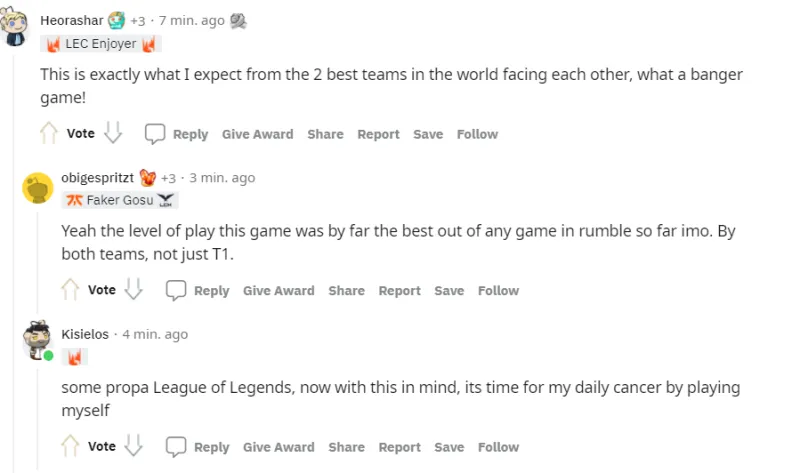Give Award to Heorashar's comment
This screenshot has height=473, width=800.
(257, 134)
